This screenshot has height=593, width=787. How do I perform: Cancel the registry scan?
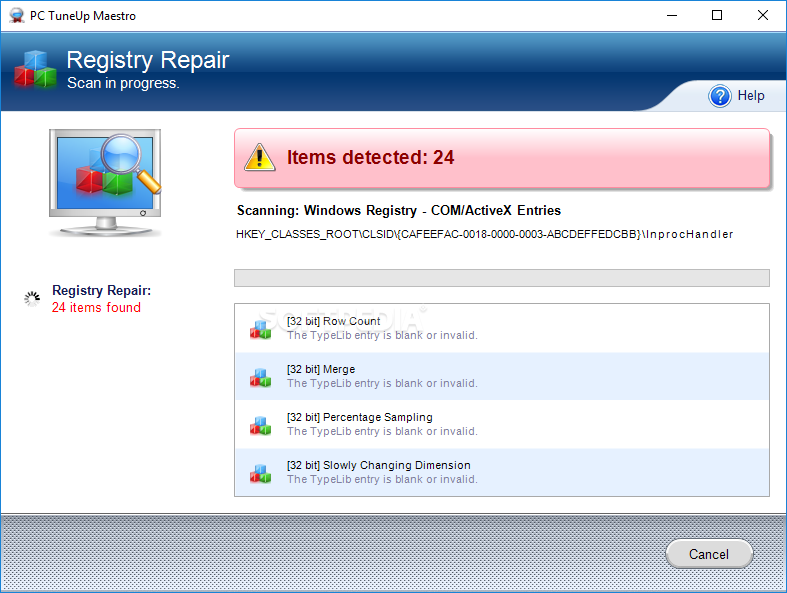click(709, 554)
